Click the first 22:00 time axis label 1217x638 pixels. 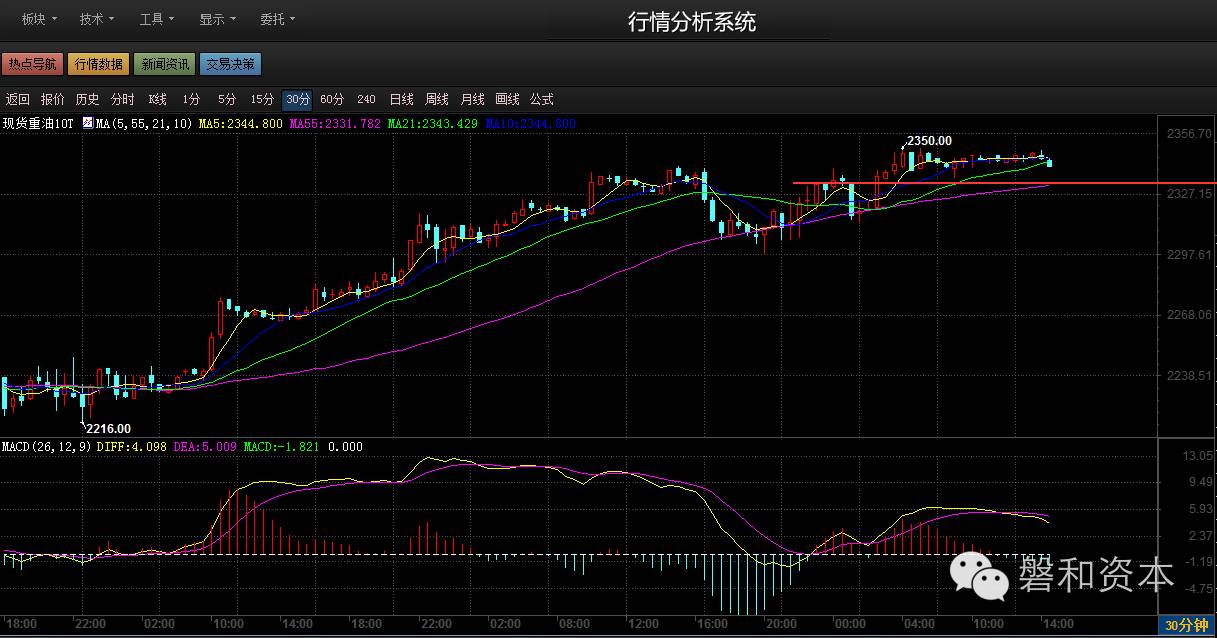pyautogui.click(x=89, y=623)
